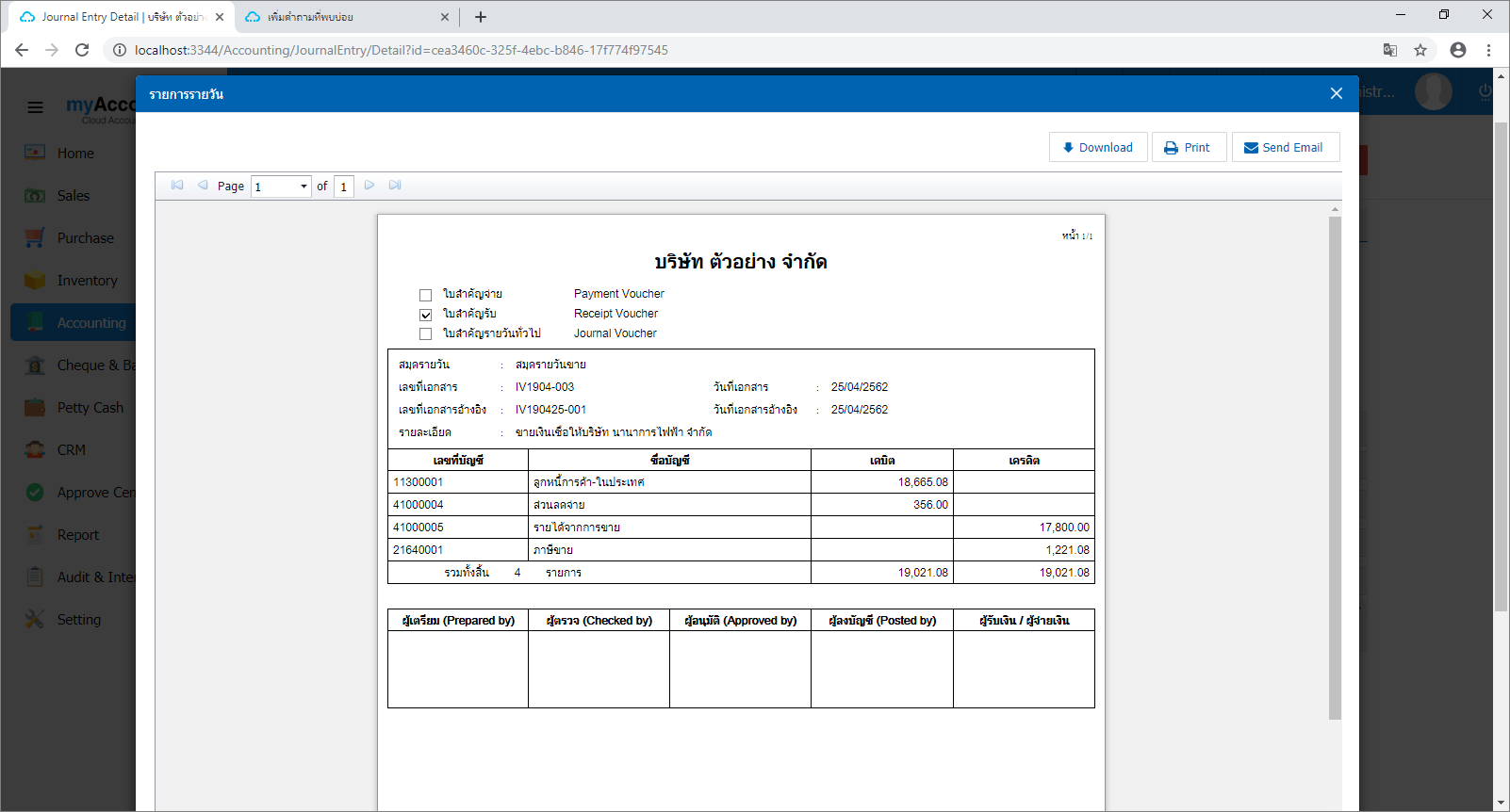Click the Home sidebar icon

35,153
